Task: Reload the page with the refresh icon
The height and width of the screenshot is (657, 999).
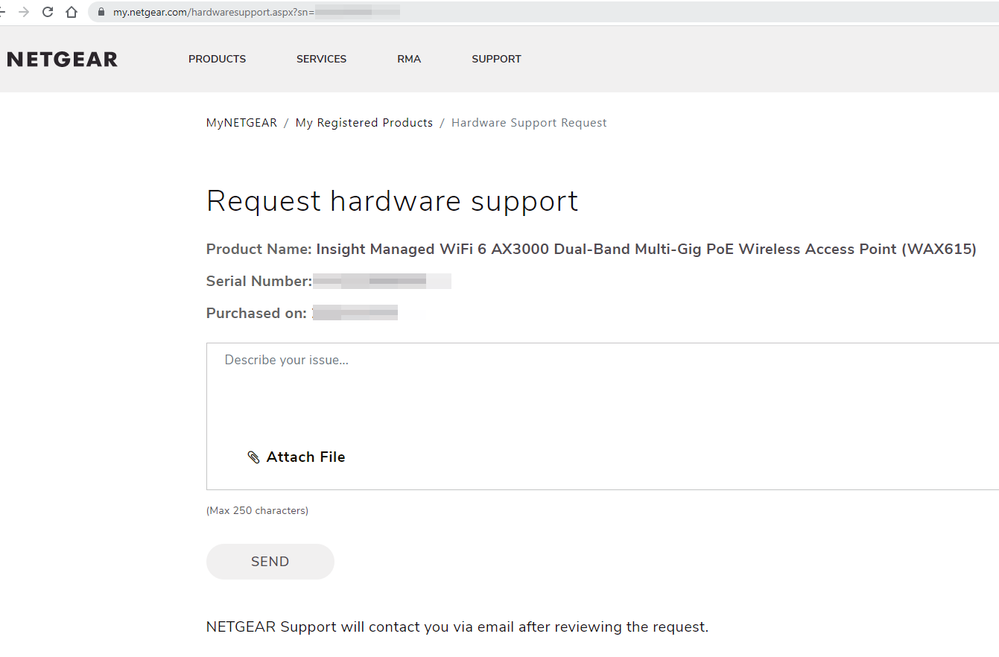Action: coord(47,12)
